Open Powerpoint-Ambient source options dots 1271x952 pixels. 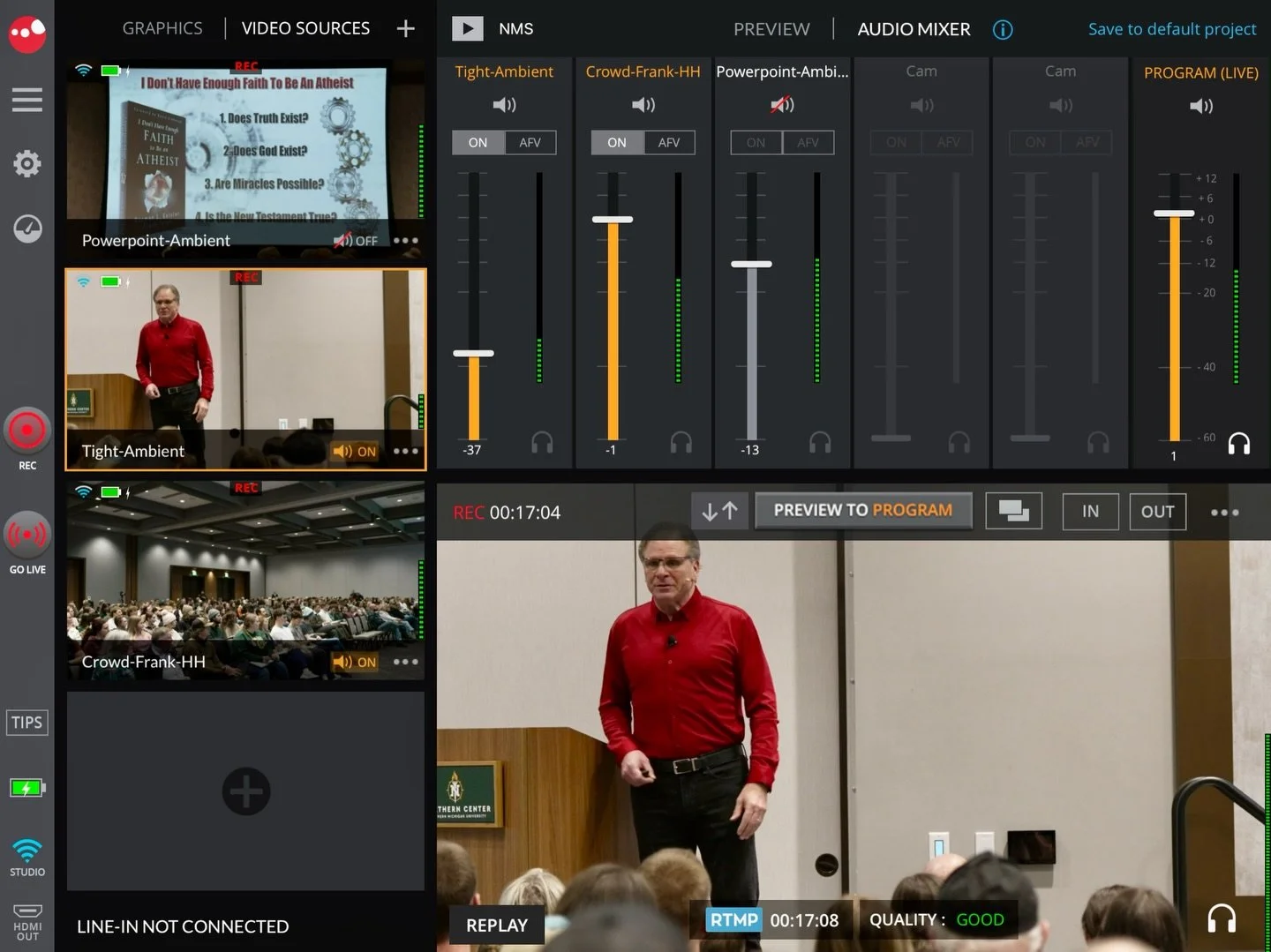coord(406,240)
